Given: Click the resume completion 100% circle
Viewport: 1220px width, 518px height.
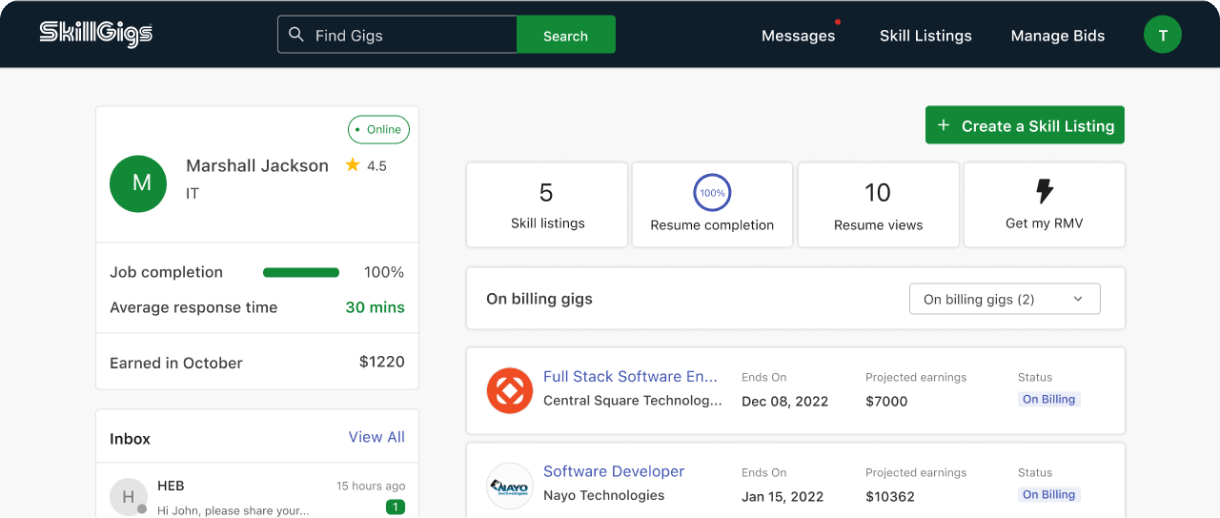Looking at the screenshot, I should (x=712, y=192).
